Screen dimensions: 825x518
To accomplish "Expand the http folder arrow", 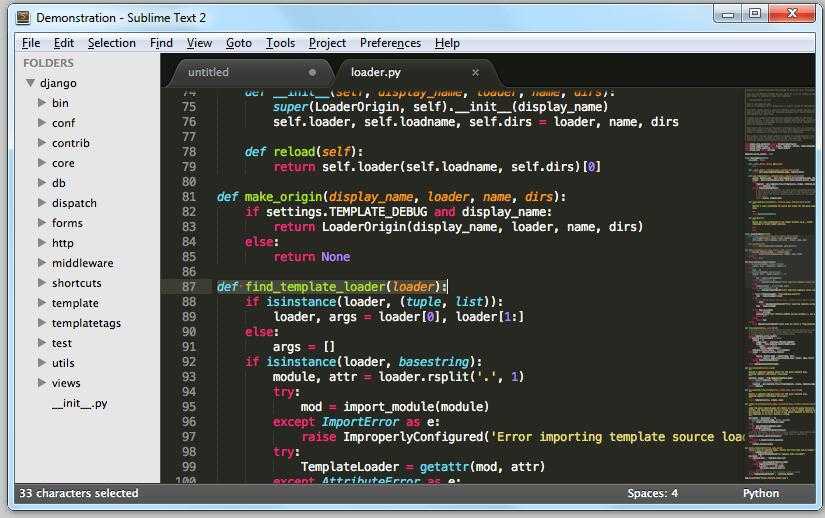I will pos(42,242).
